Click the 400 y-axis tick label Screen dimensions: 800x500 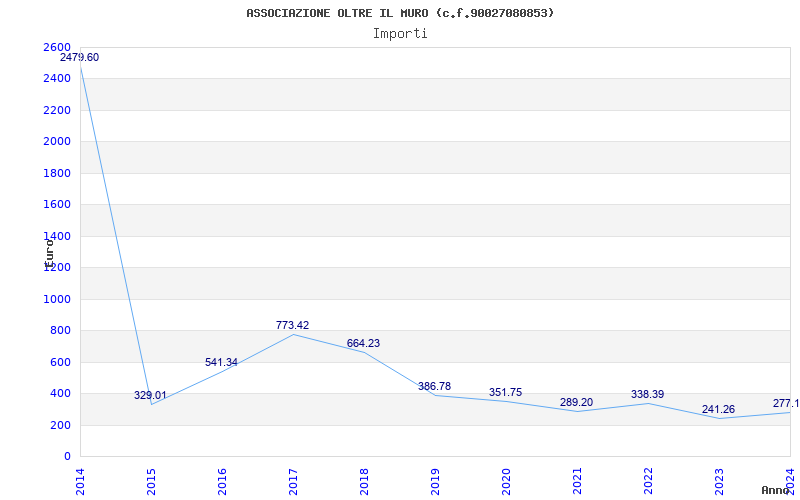click(x=61, y=393)
